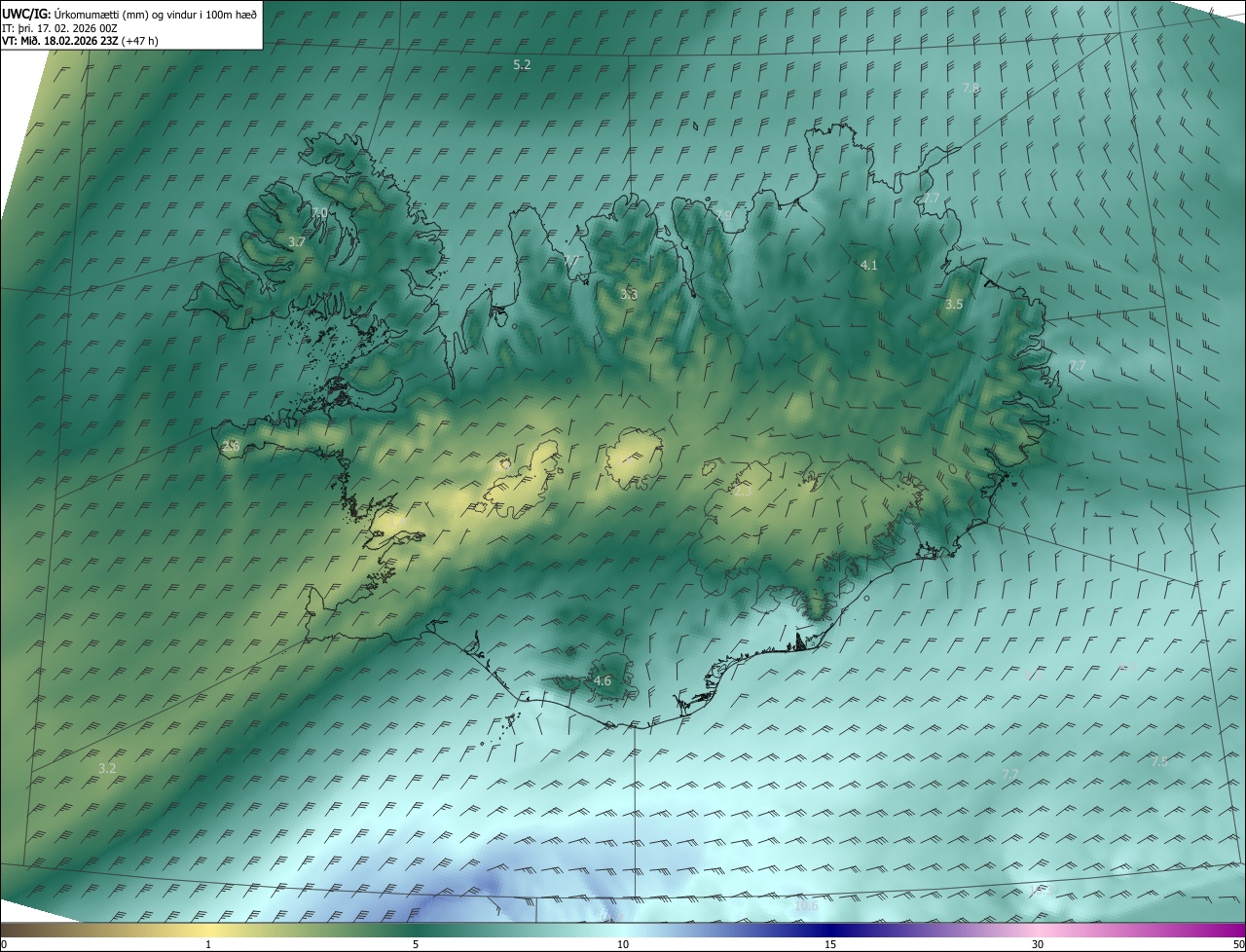Click the 0 tick on the color scale
This screenshot has width=1246, height=952.
4,944
